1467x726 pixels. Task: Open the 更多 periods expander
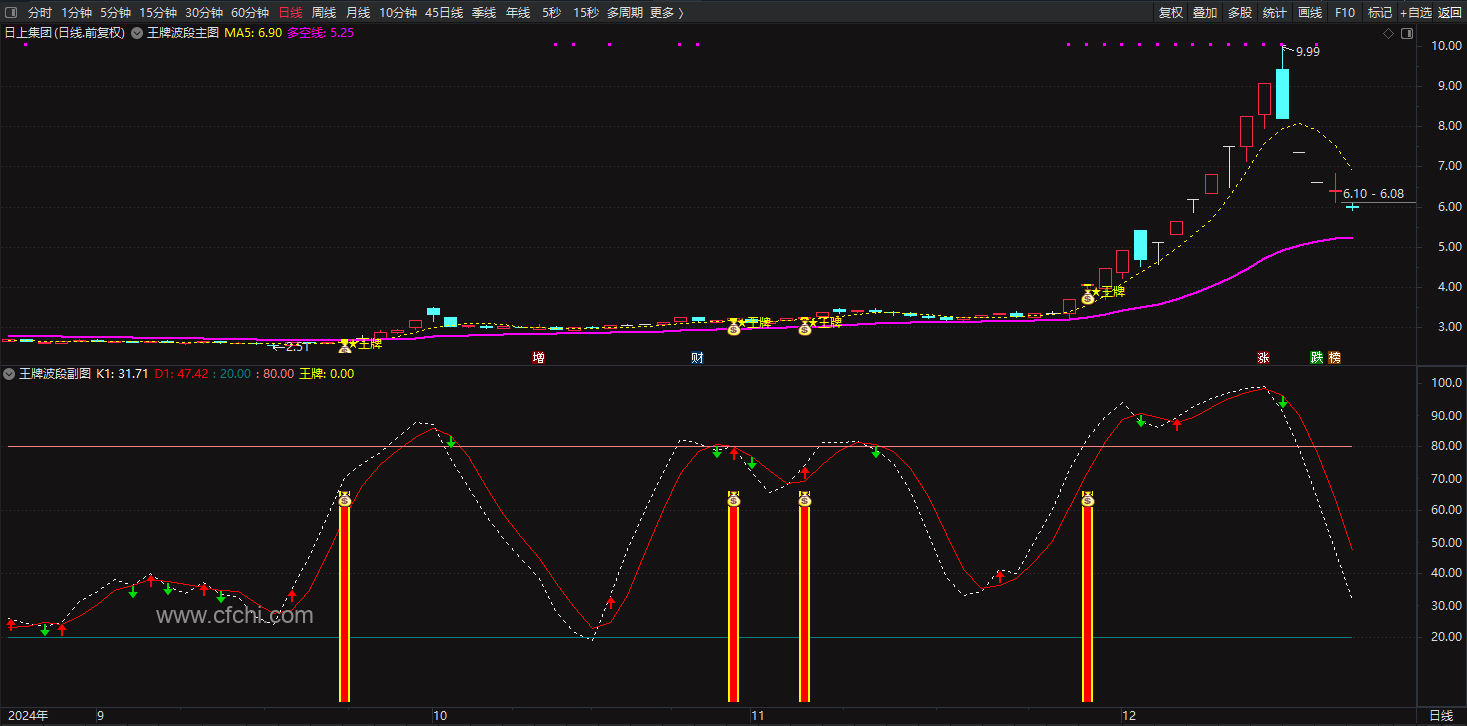(667, 13)
